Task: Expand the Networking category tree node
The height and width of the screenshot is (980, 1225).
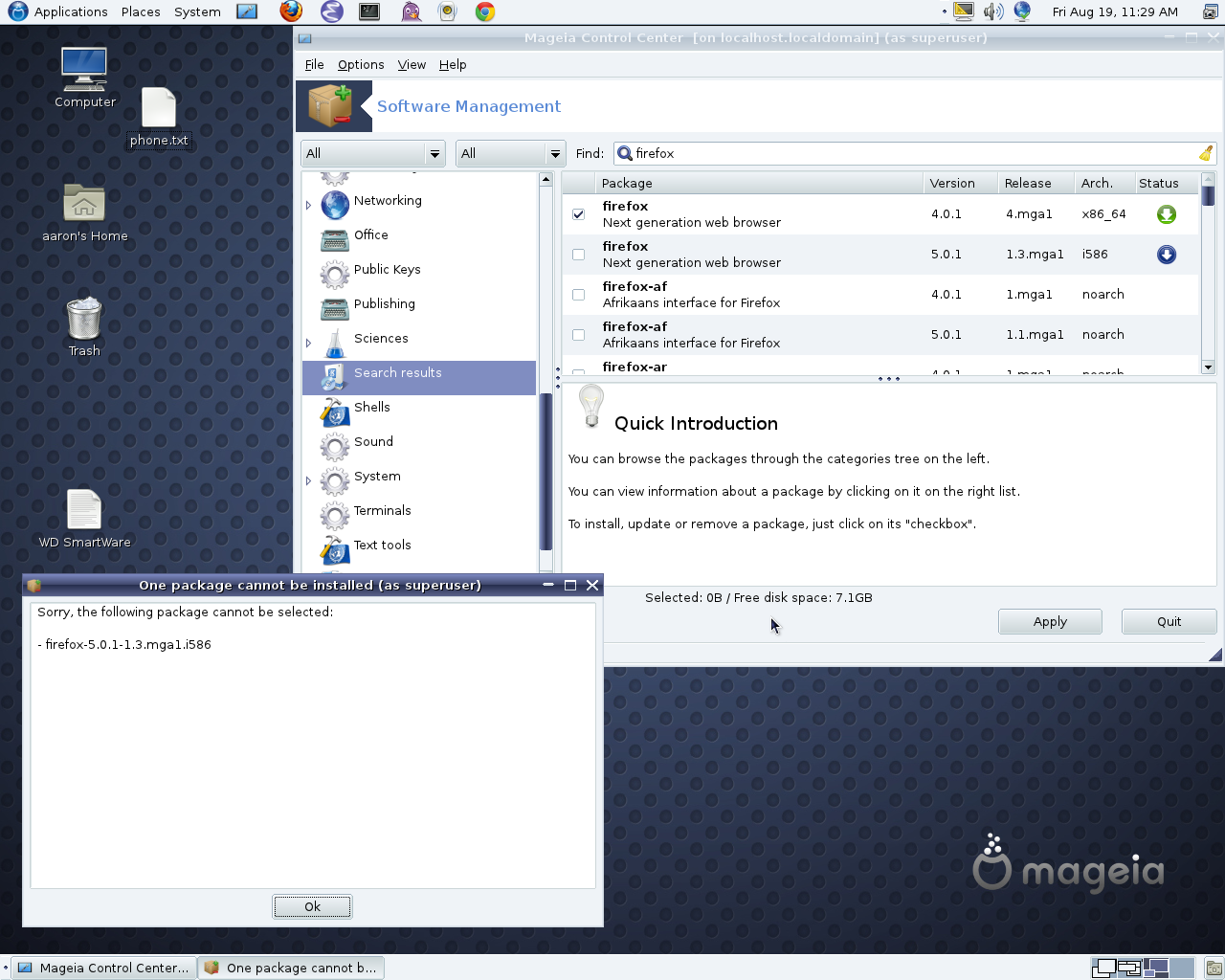Action: [308, 205]
